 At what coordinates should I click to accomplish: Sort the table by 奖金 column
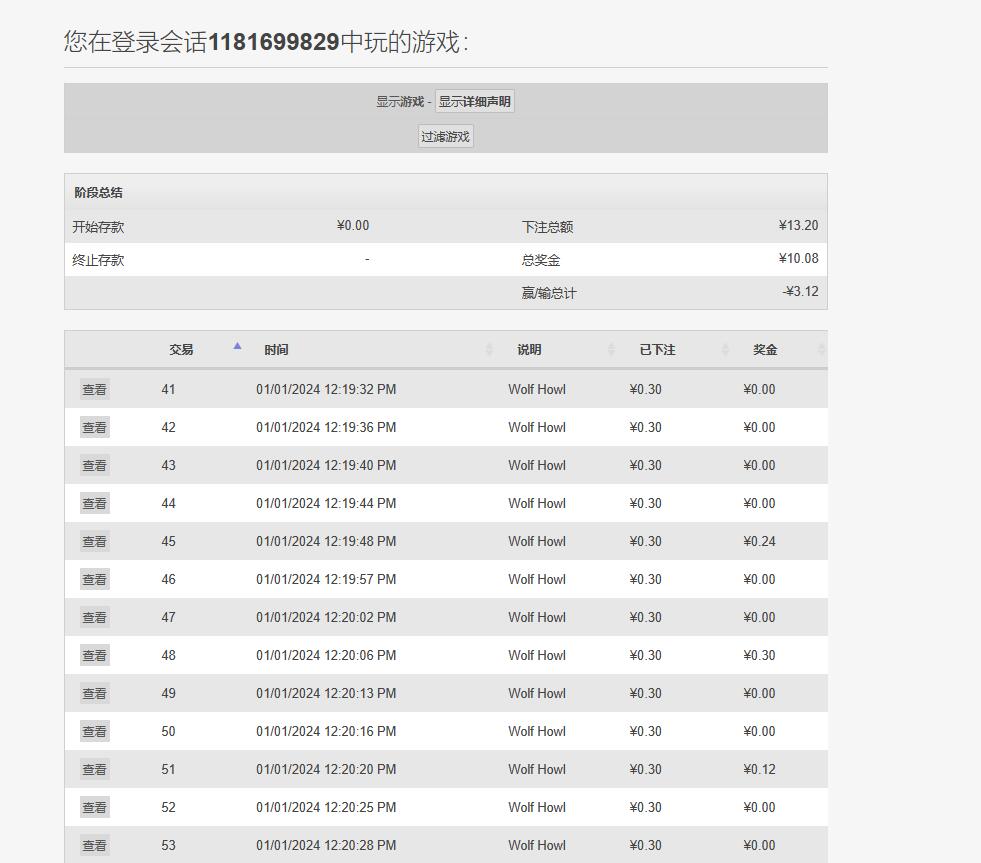[x=765, y=350]
